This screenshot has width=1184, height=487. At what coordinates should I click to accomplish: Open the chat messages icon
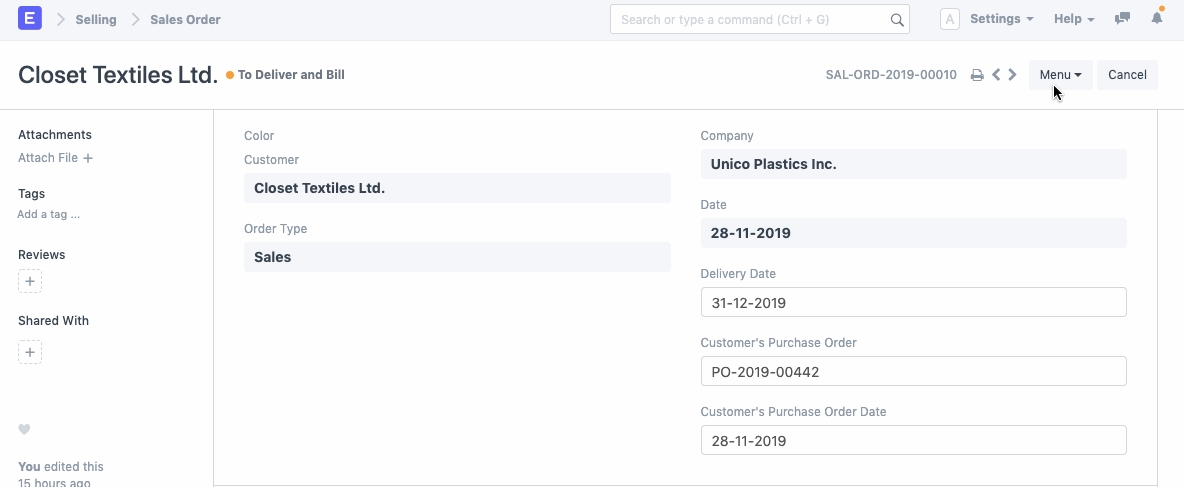coord(1122,19)
